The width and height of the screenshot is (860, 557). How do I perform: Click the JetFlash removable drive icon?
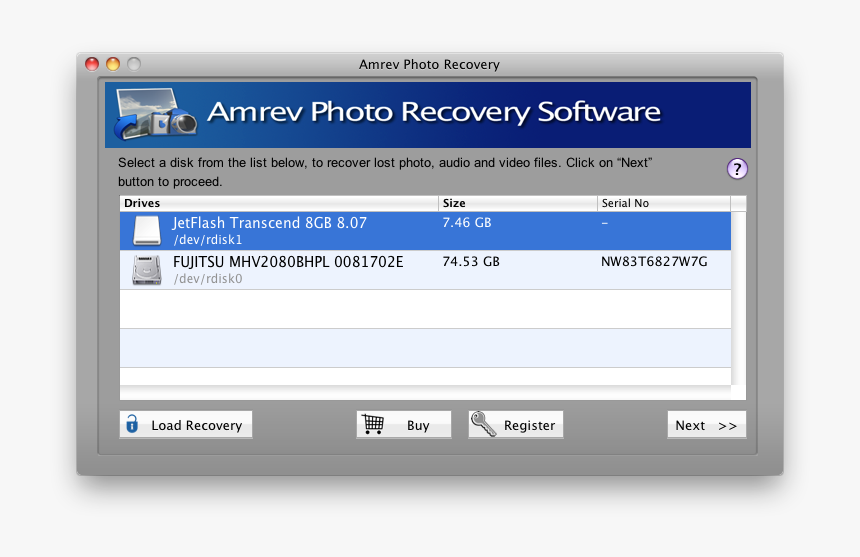(147, 231)
